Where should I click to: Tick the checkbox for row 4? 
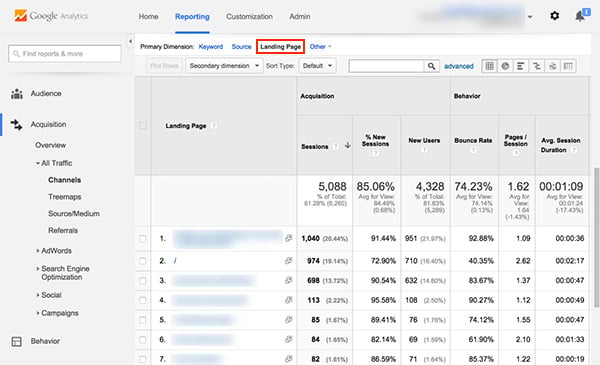coord(143,300)
